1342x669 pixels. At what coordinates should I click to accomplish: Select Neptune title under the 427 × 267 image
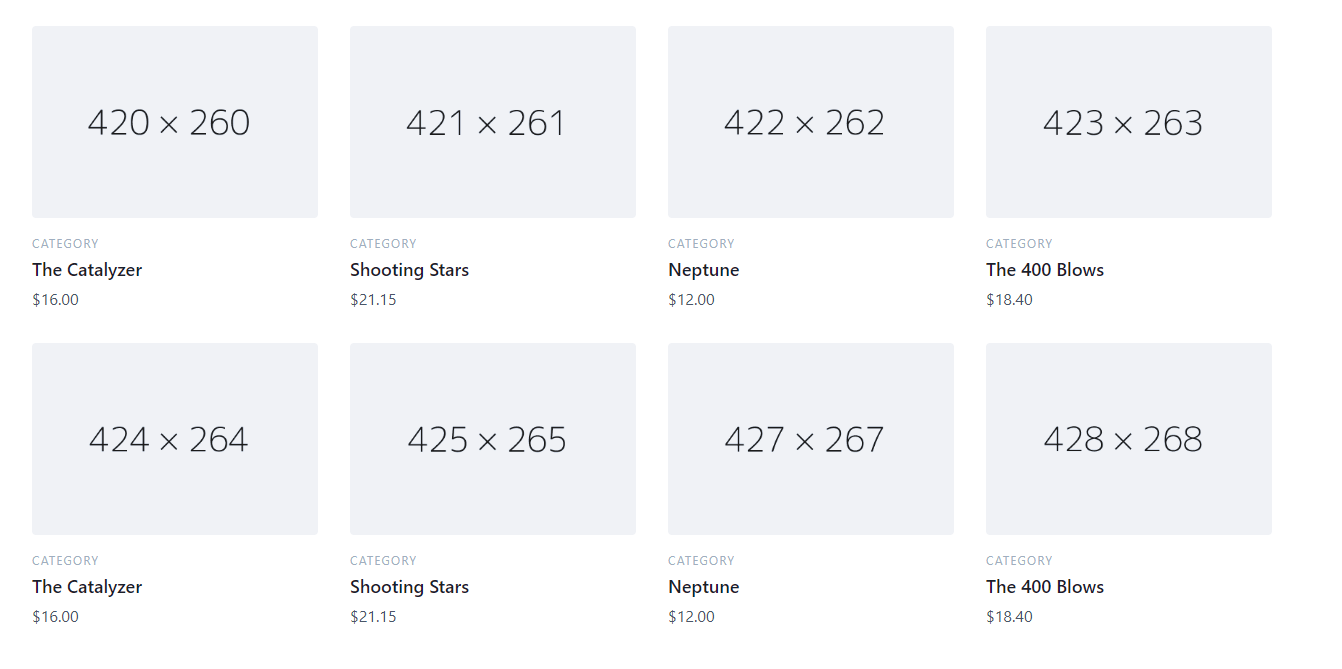pos(704,587)
